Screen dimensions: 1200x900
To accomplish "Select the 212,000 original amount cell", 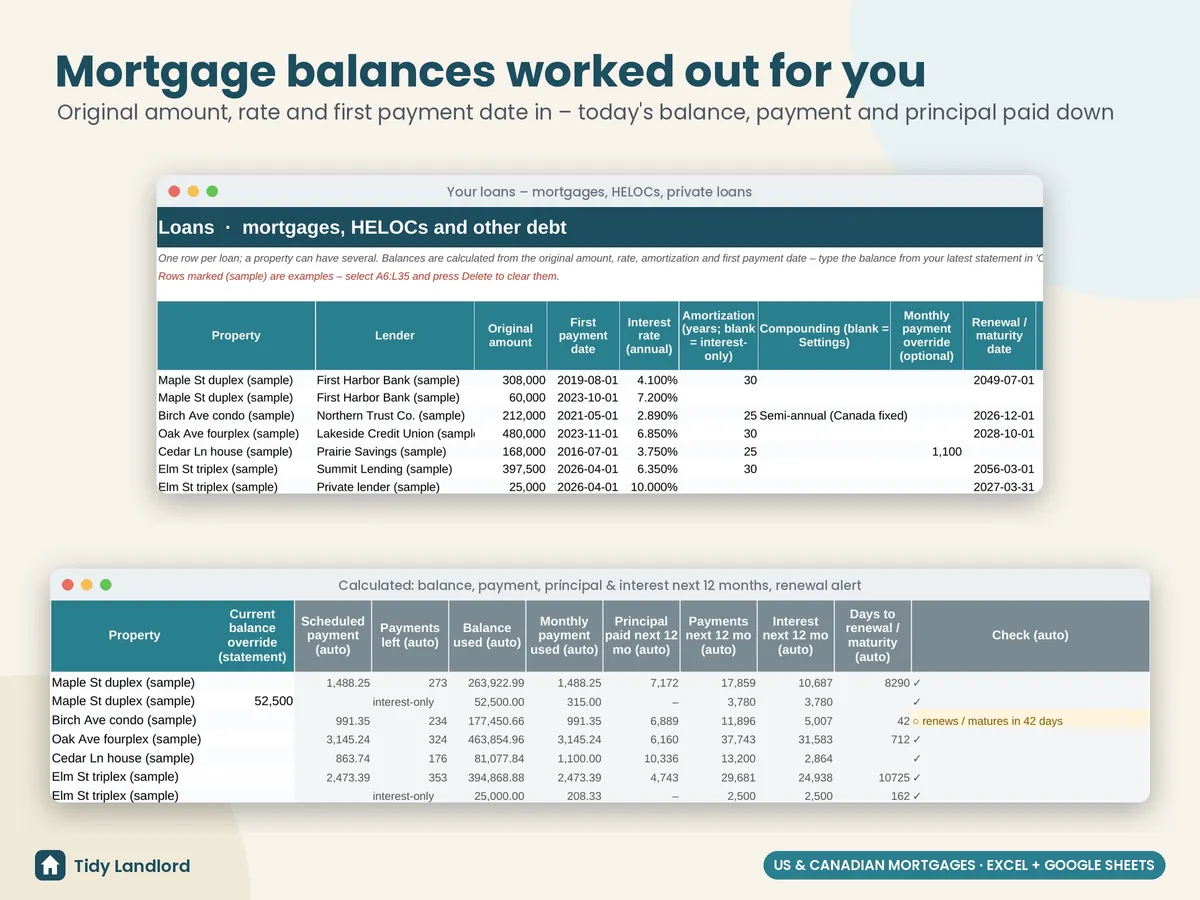I will (x=510, y=416).
